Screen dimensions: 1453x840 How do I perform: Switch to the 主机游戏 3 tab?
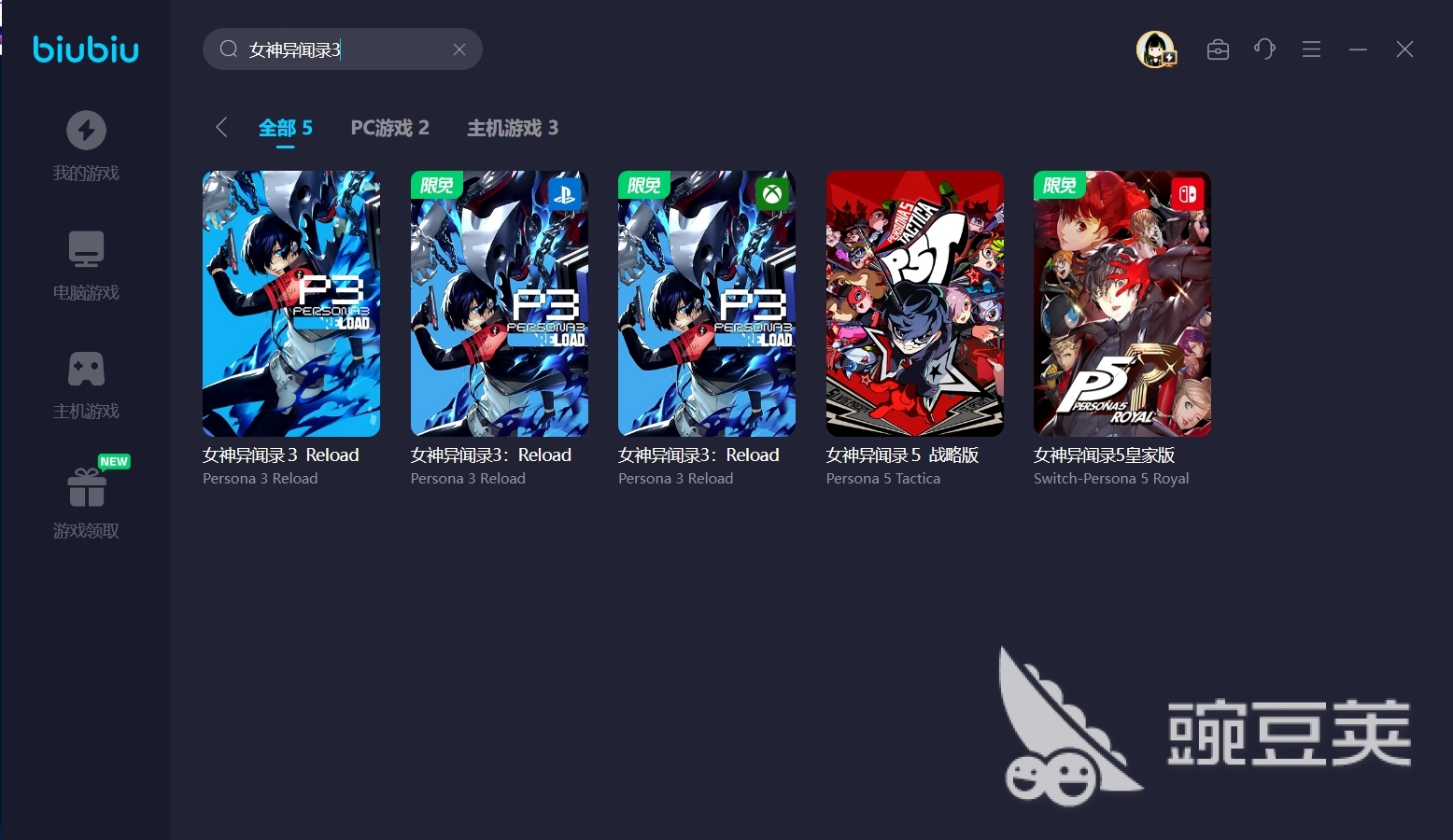(x=513, y=128)
